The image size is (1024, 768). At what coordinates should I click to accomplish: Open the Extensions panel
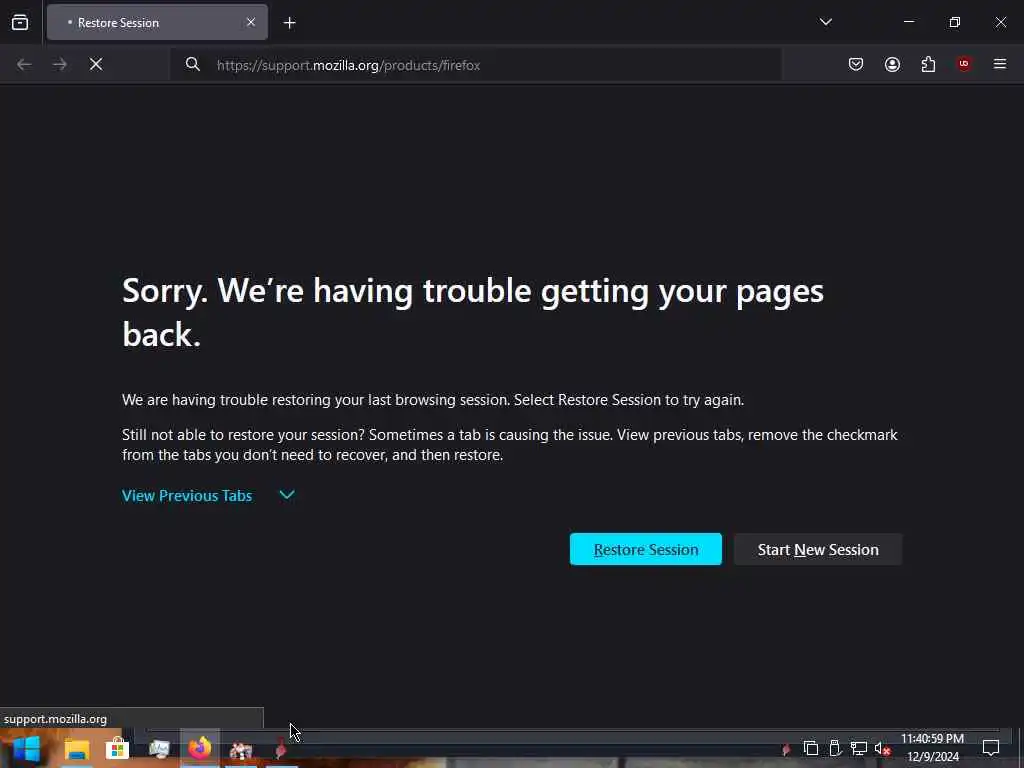pyautogui.click(x=928, y=64)
